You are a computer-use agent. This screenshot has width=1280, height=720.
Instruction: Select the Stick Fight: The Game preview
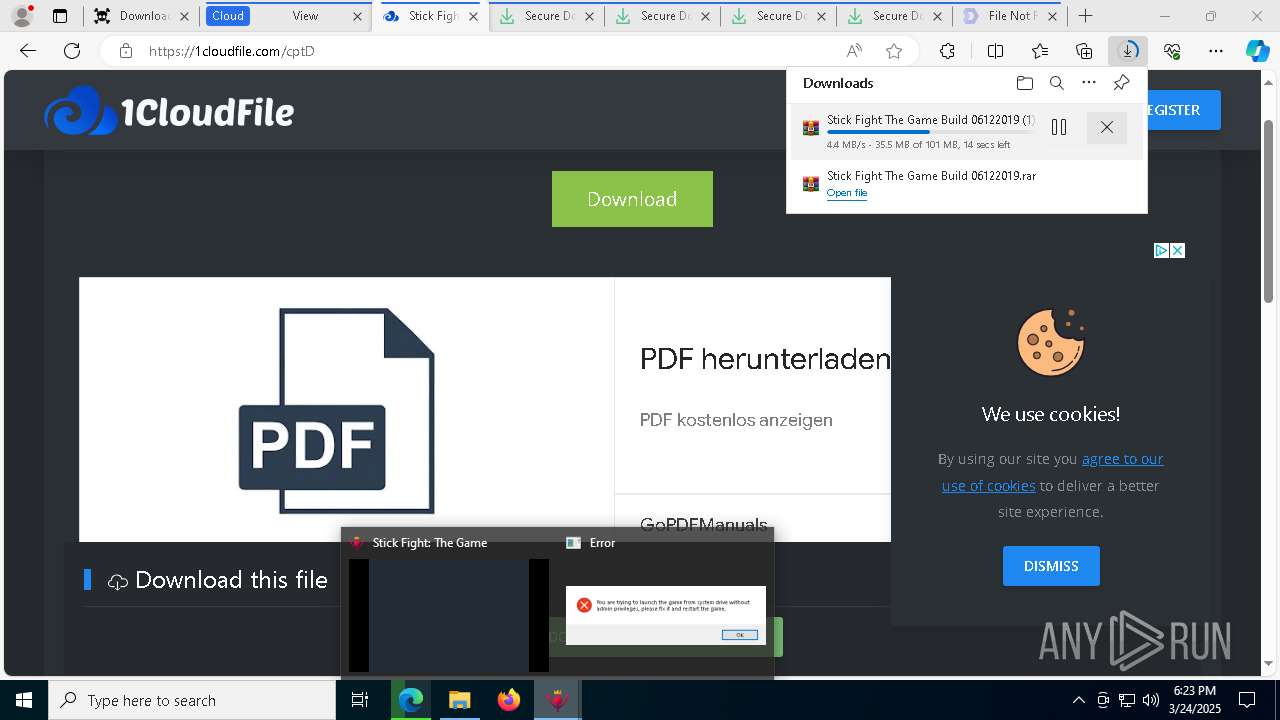click(449, 603)
